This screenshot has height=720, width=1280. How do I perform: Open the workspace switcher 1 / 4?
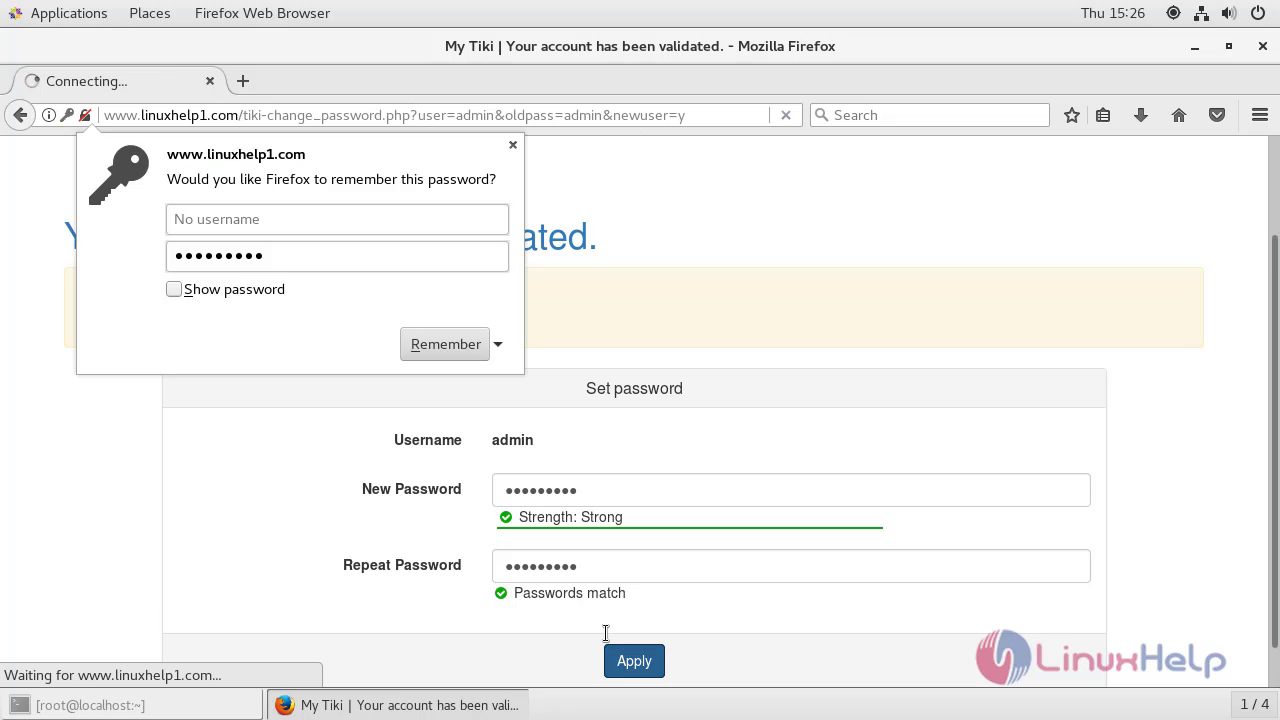(1254, 705)
